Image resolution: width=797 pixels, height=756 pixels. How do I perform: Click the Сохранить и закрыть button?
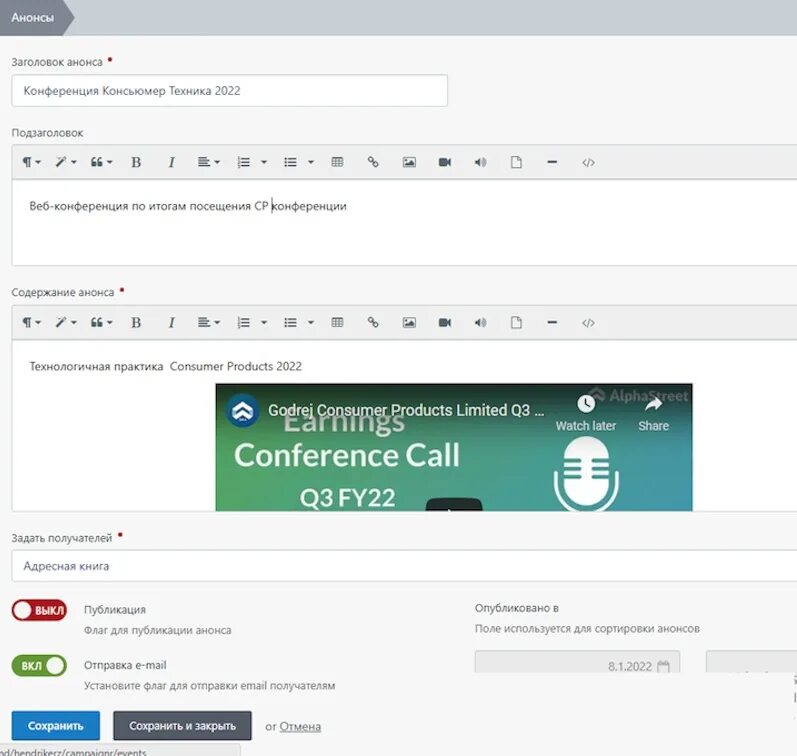pos(182,725)
